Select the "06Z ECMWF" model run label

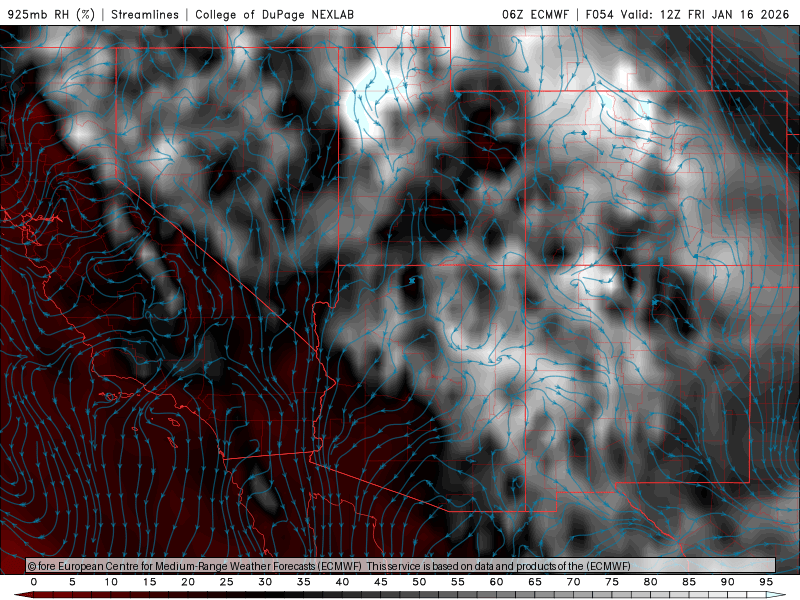pyautogui.click(x=535, y=14)
